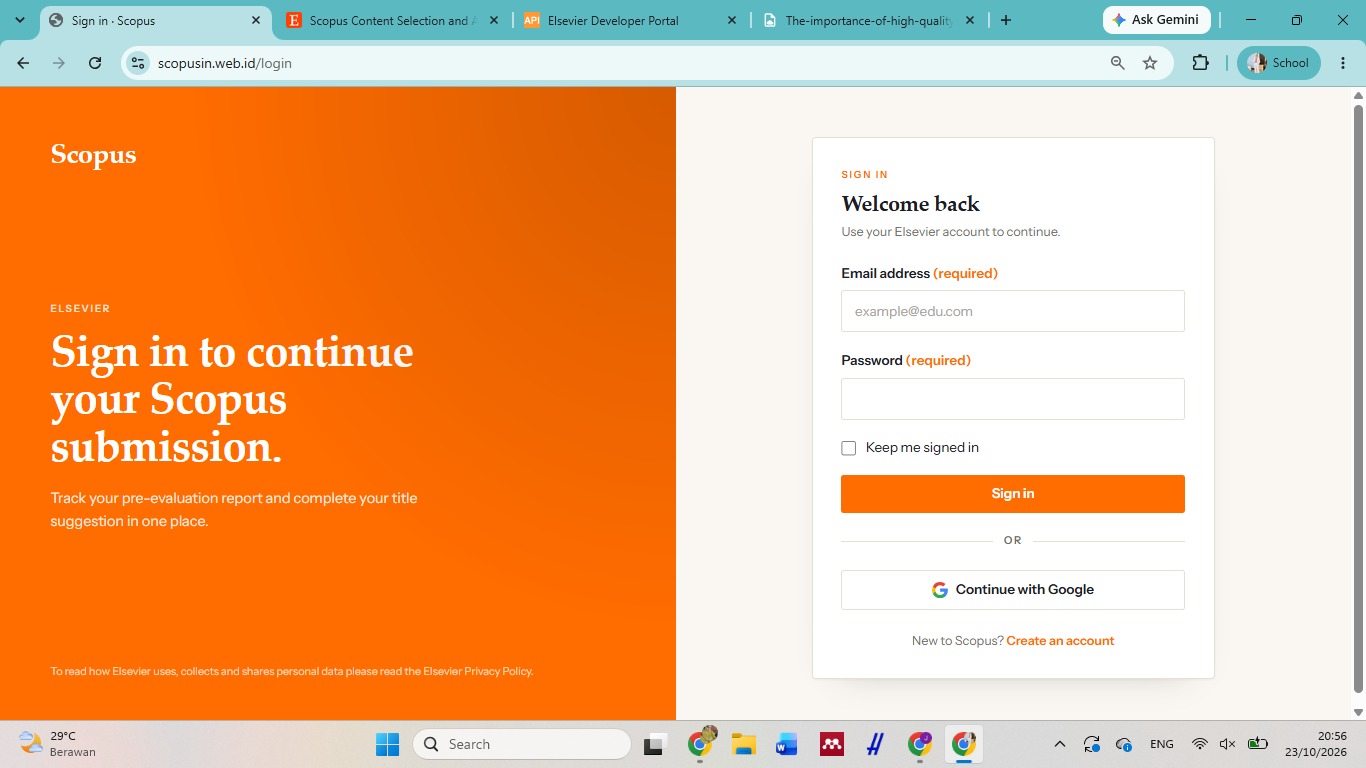Switch to the Elsevier Developer Portal tab
This screenshot has height=768, width=1366.
tap(630, 20)
